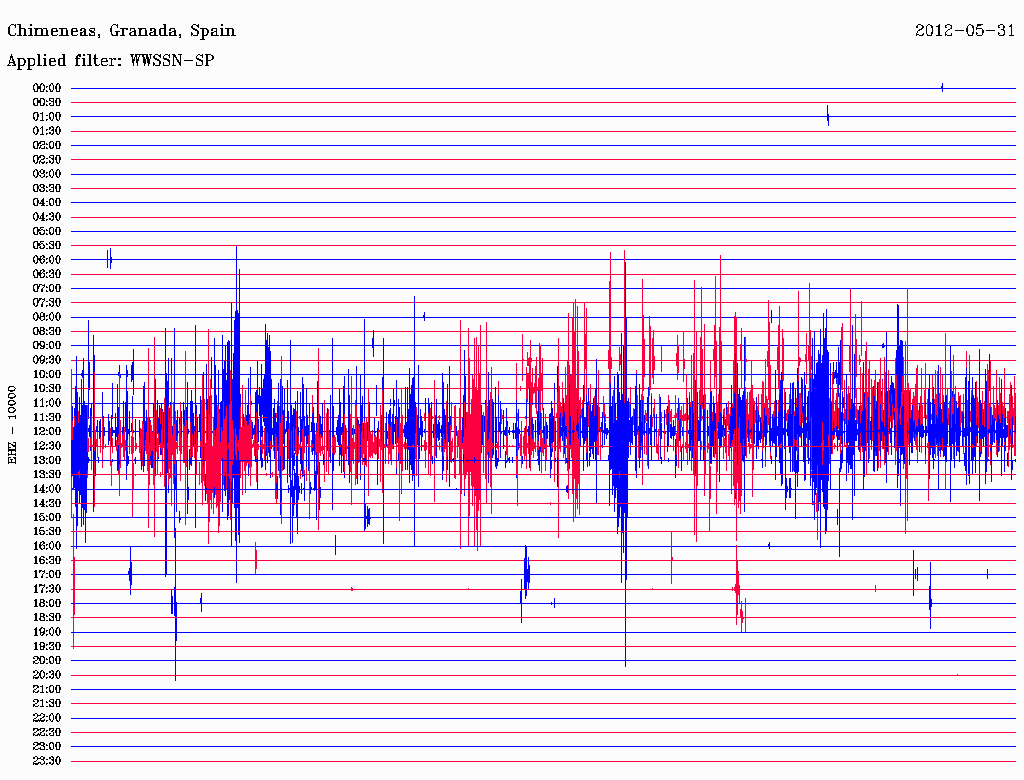
Task: Select the 13:00 time label
Action: click(46, 461)
